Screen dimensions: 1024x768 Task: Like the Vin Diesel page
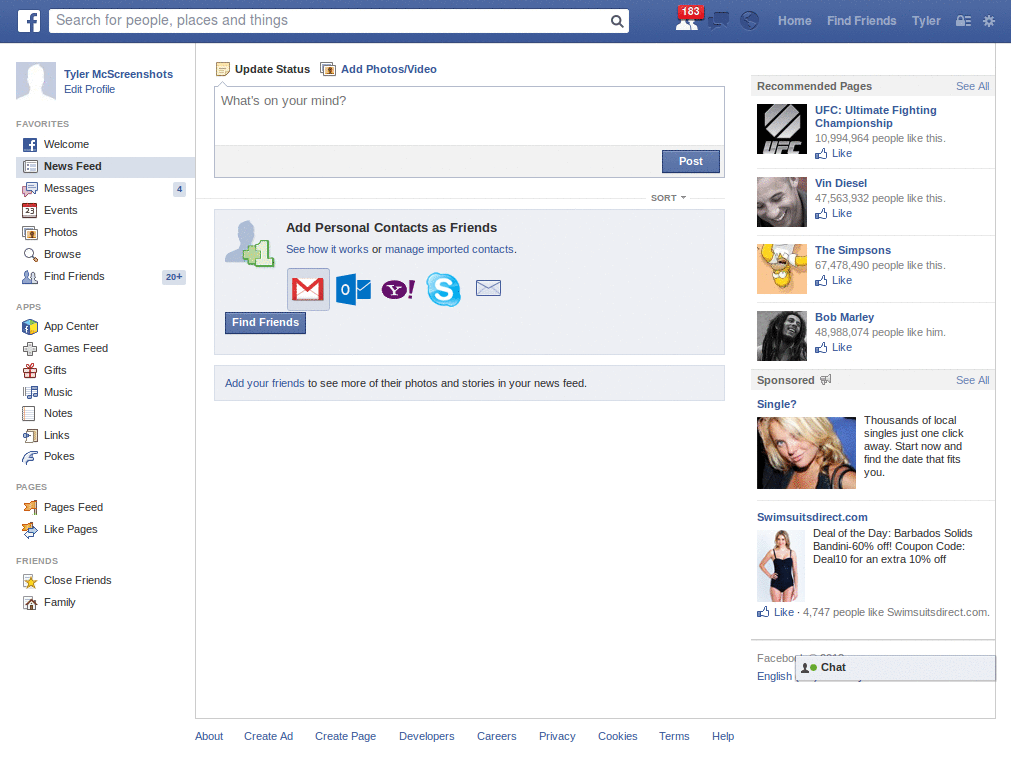(833, 214)
